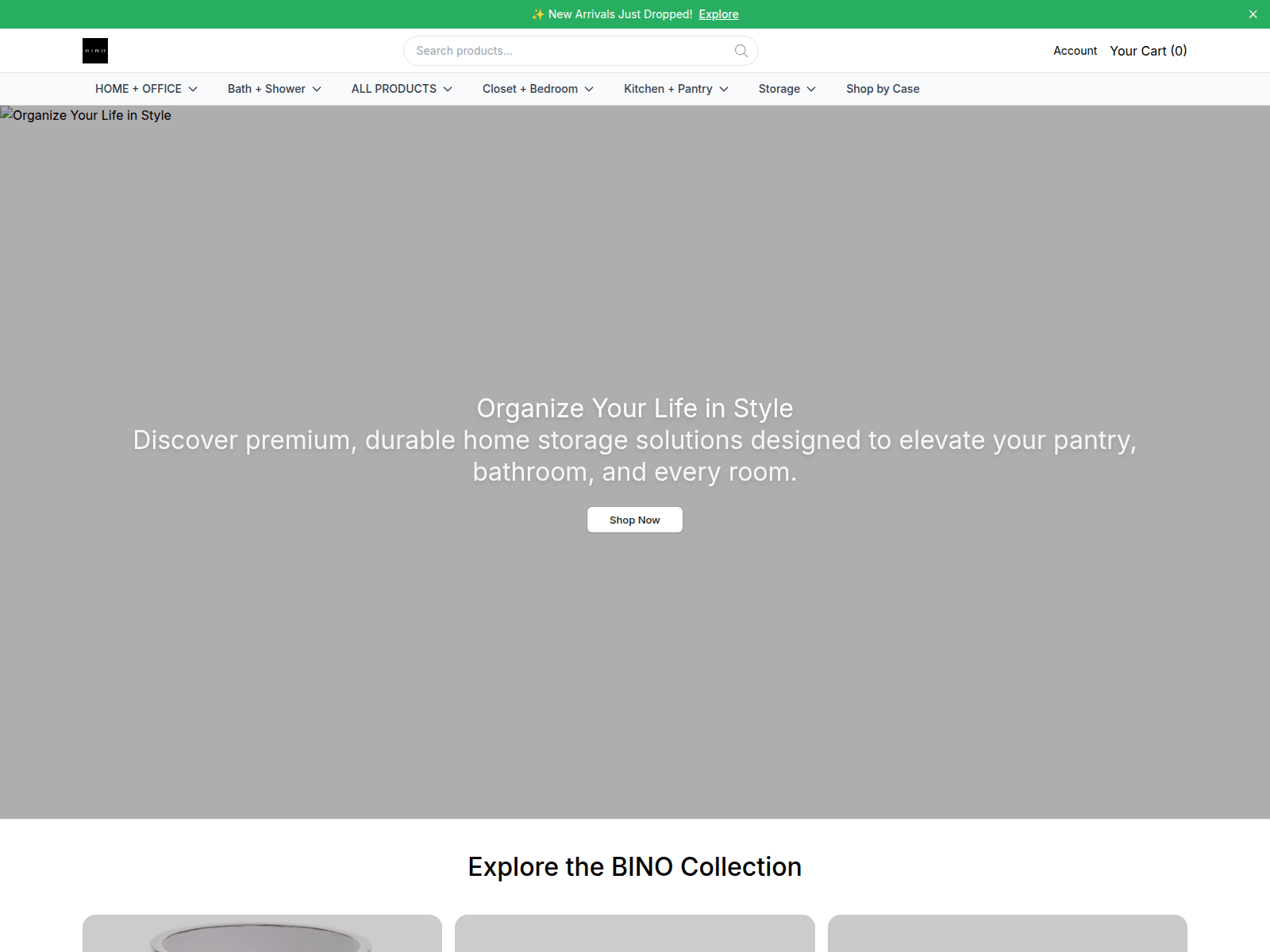Expand the Storage menu
1270x952 pixels.
pyautogui.click(x=787, y=89)
